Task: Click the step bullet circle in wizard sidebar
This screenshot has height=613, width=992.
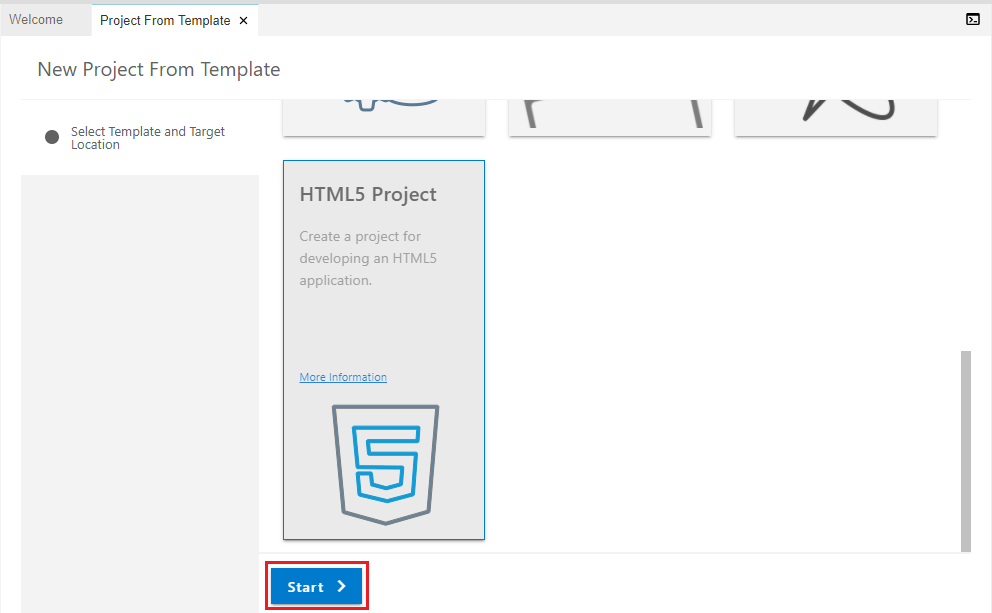Action: (52, 137)
